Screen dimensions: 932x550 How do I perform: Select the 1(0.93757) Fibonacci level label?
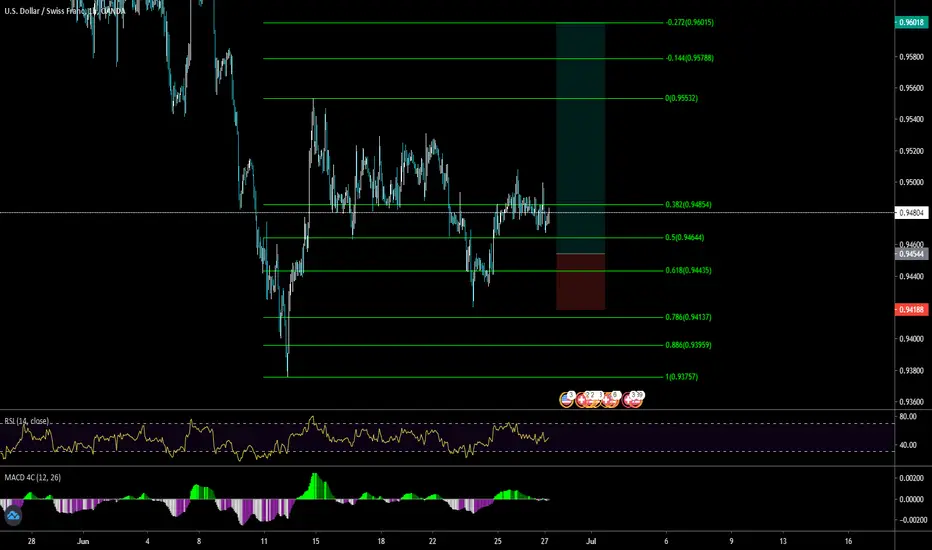tap(681, 377)
